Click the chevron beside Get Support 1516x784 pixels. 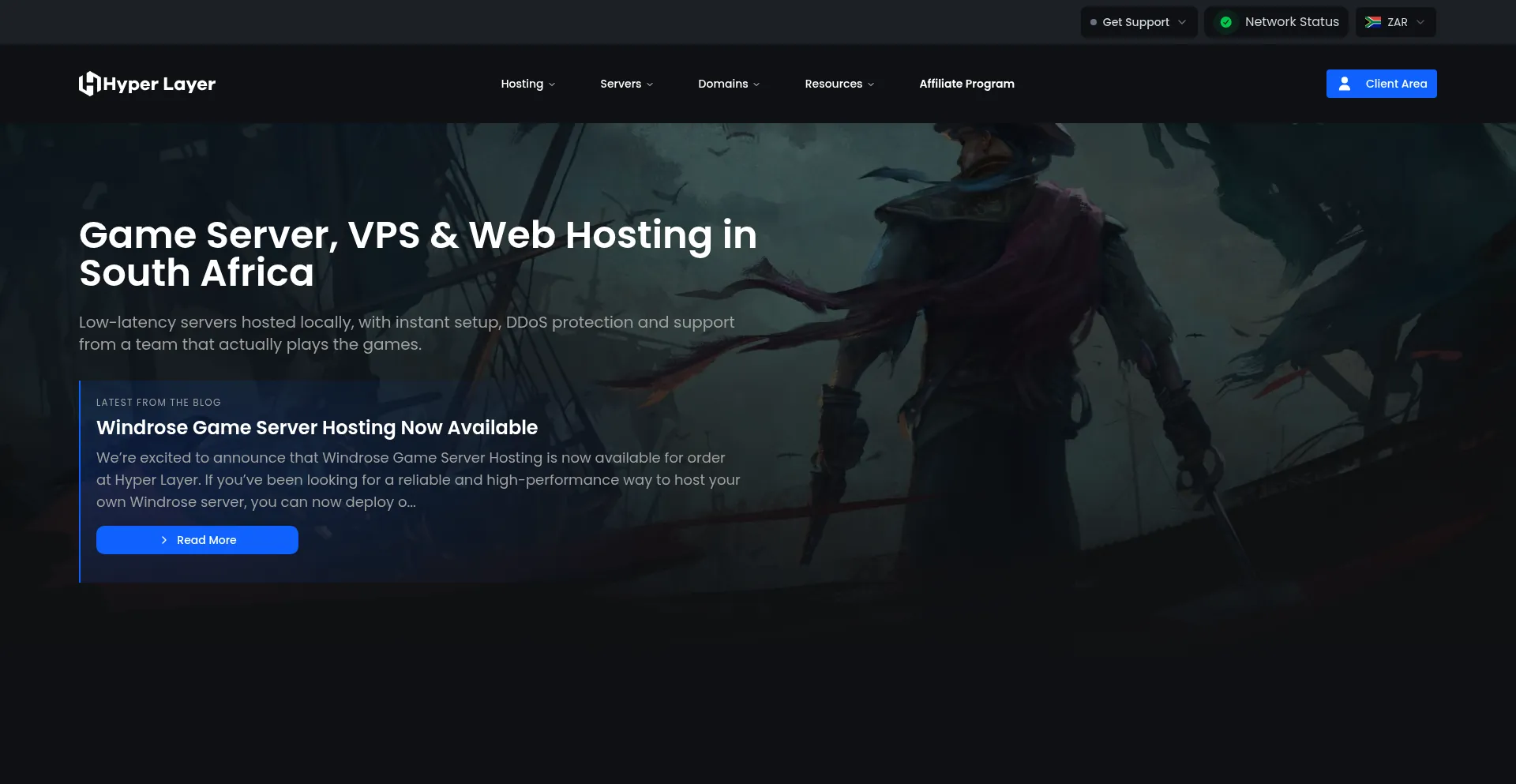coord(1182,22)
